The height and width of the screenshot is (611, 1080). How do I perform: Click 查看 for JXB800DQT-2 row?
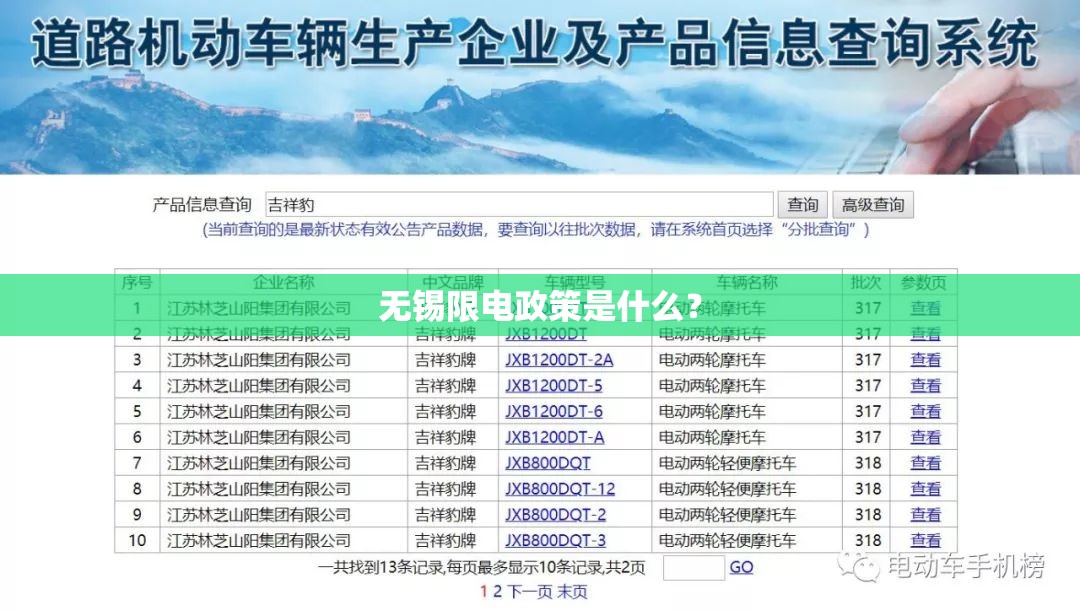pos(925,515)
